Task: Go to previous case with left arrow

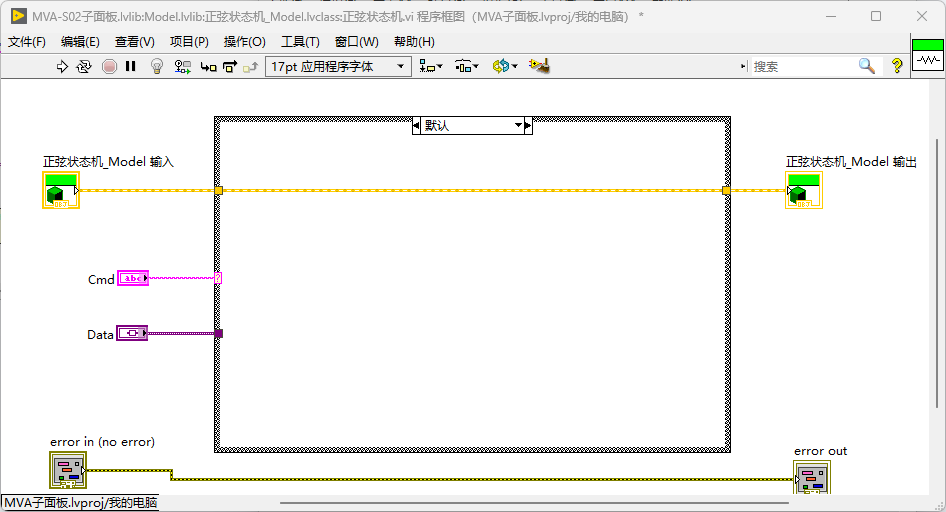Action: click(416, 125)
